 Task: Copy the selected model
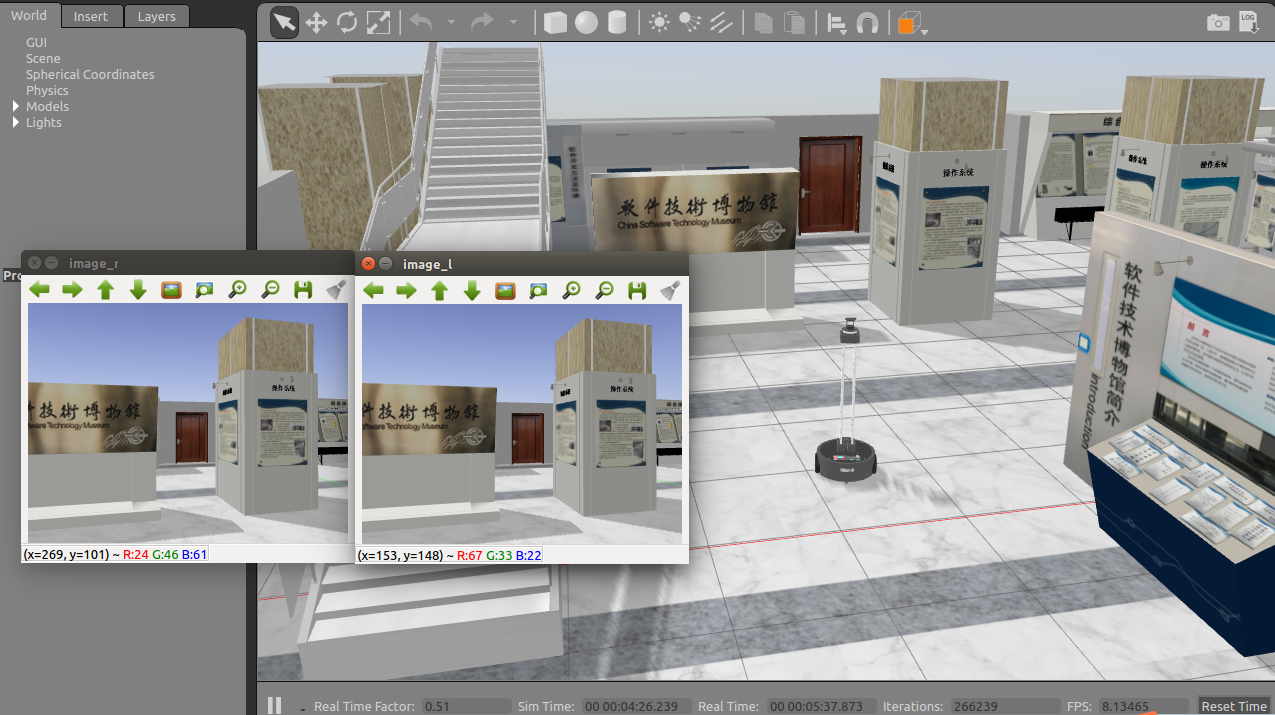pos(764,23)
